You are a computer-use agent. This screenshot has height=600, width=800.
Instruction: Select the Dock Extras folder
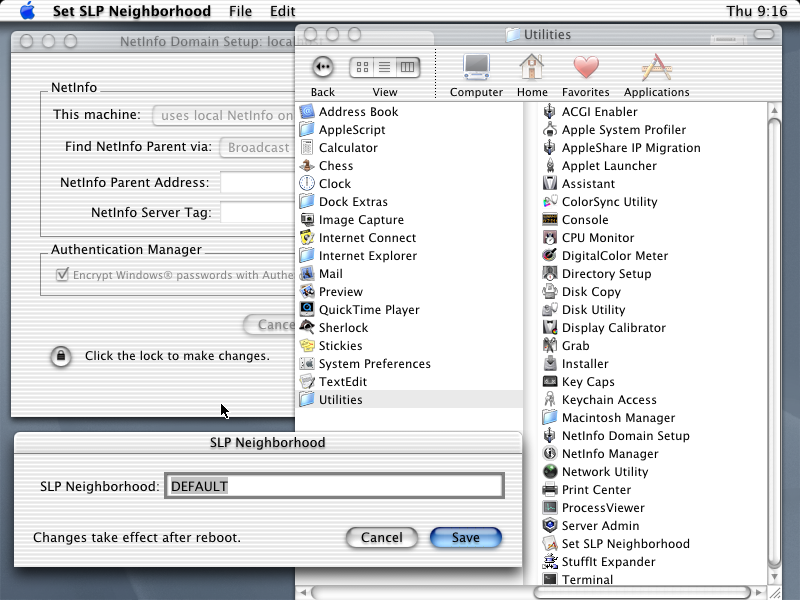pyautogui.click(x=353, y=201)
